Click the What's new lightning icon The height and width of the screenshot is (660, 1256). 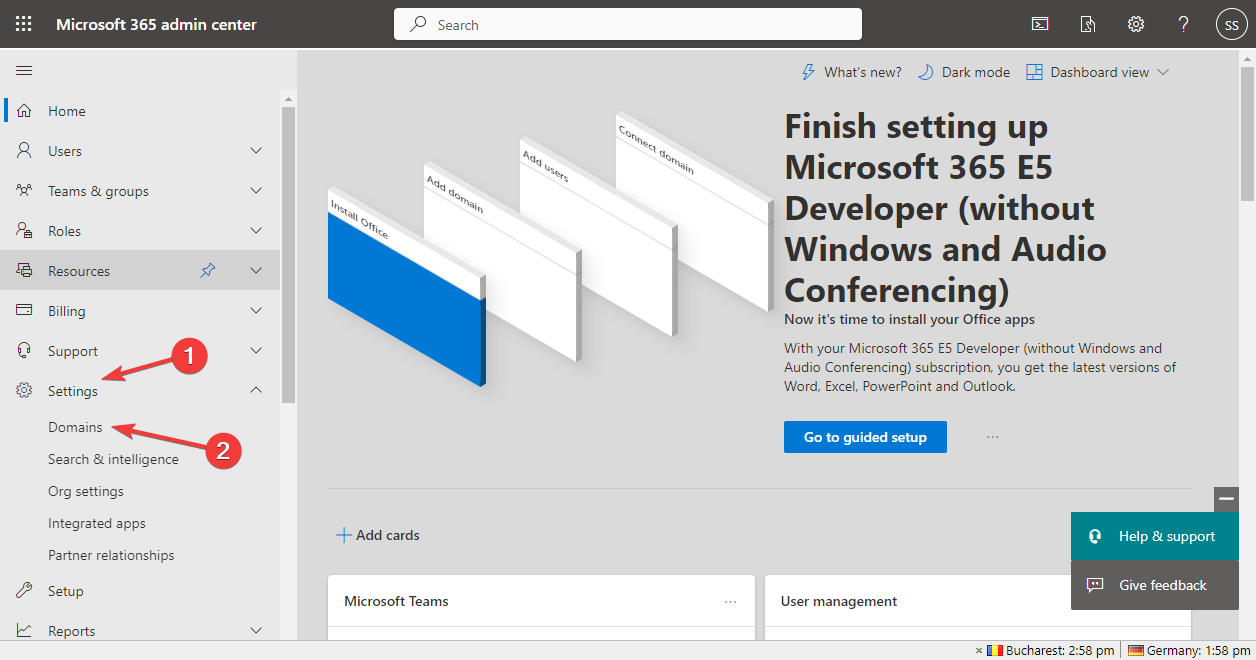point(808,72)
